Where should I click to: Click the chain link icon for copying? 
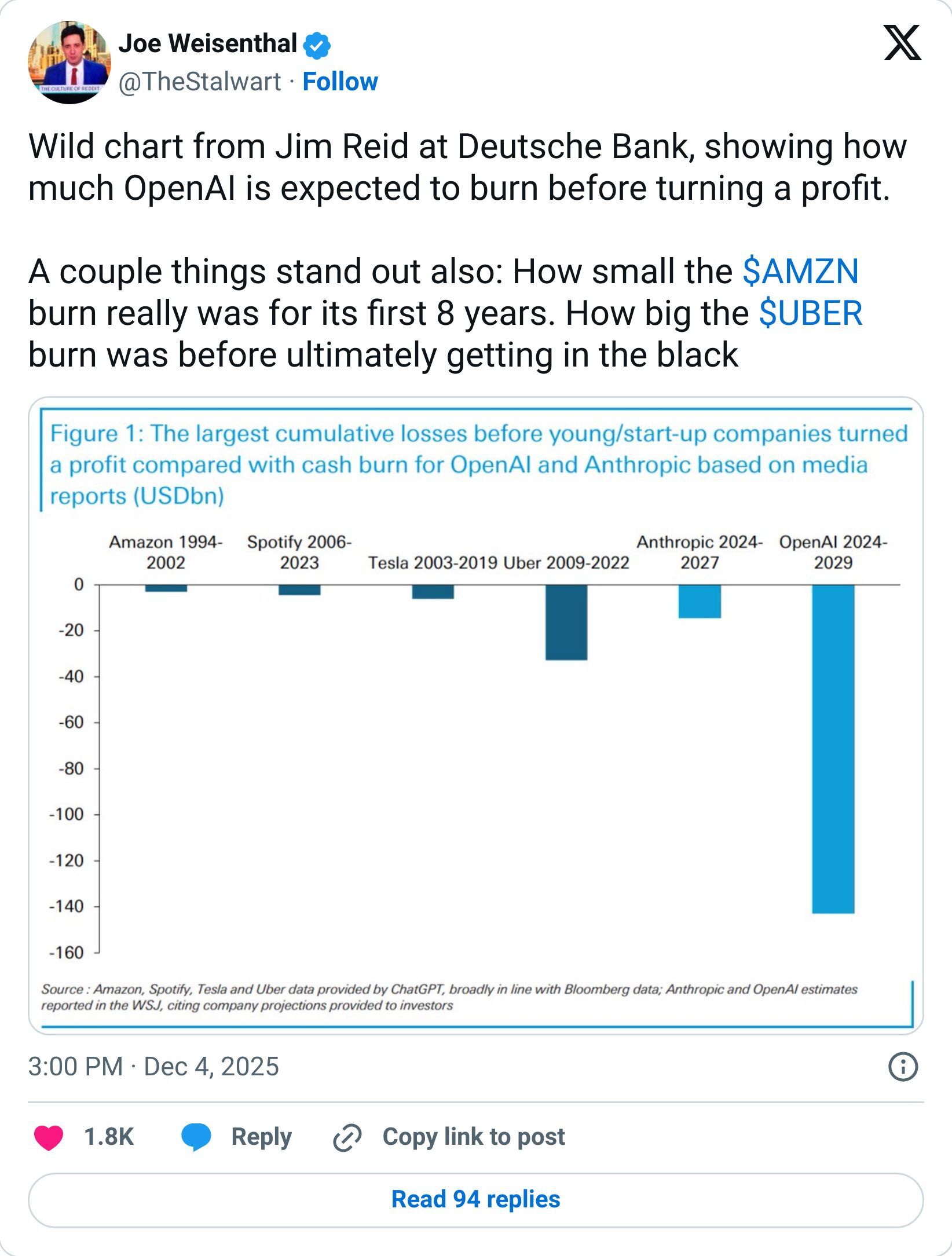point(345,1137)
